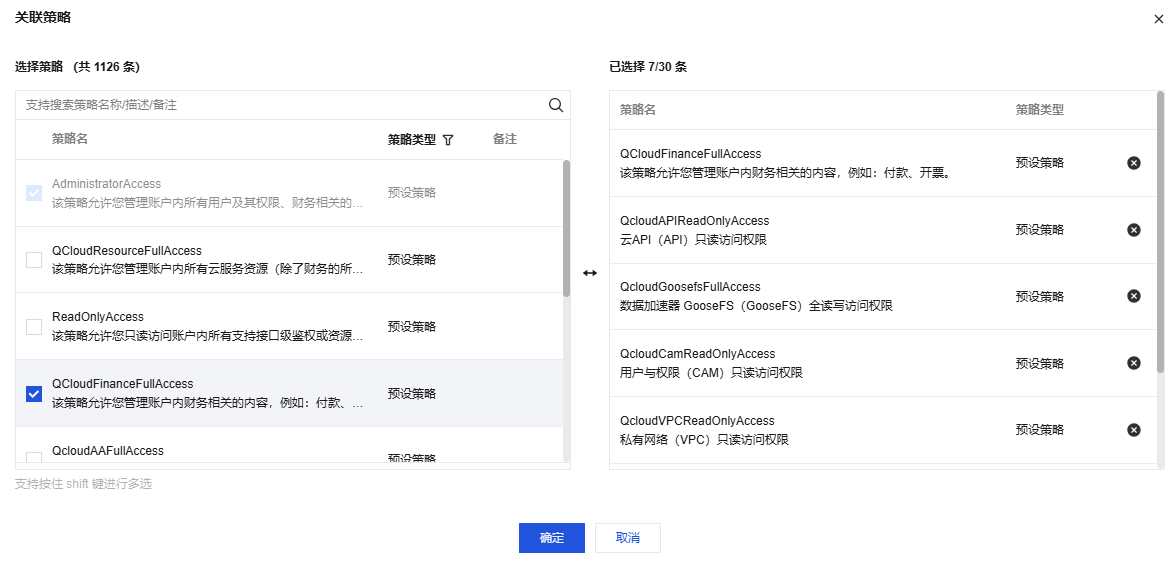Remove QcloudVPCReadOnlyAccess from selected list
Screen dimensions: 1176x563
click(x=1134, y=430)
